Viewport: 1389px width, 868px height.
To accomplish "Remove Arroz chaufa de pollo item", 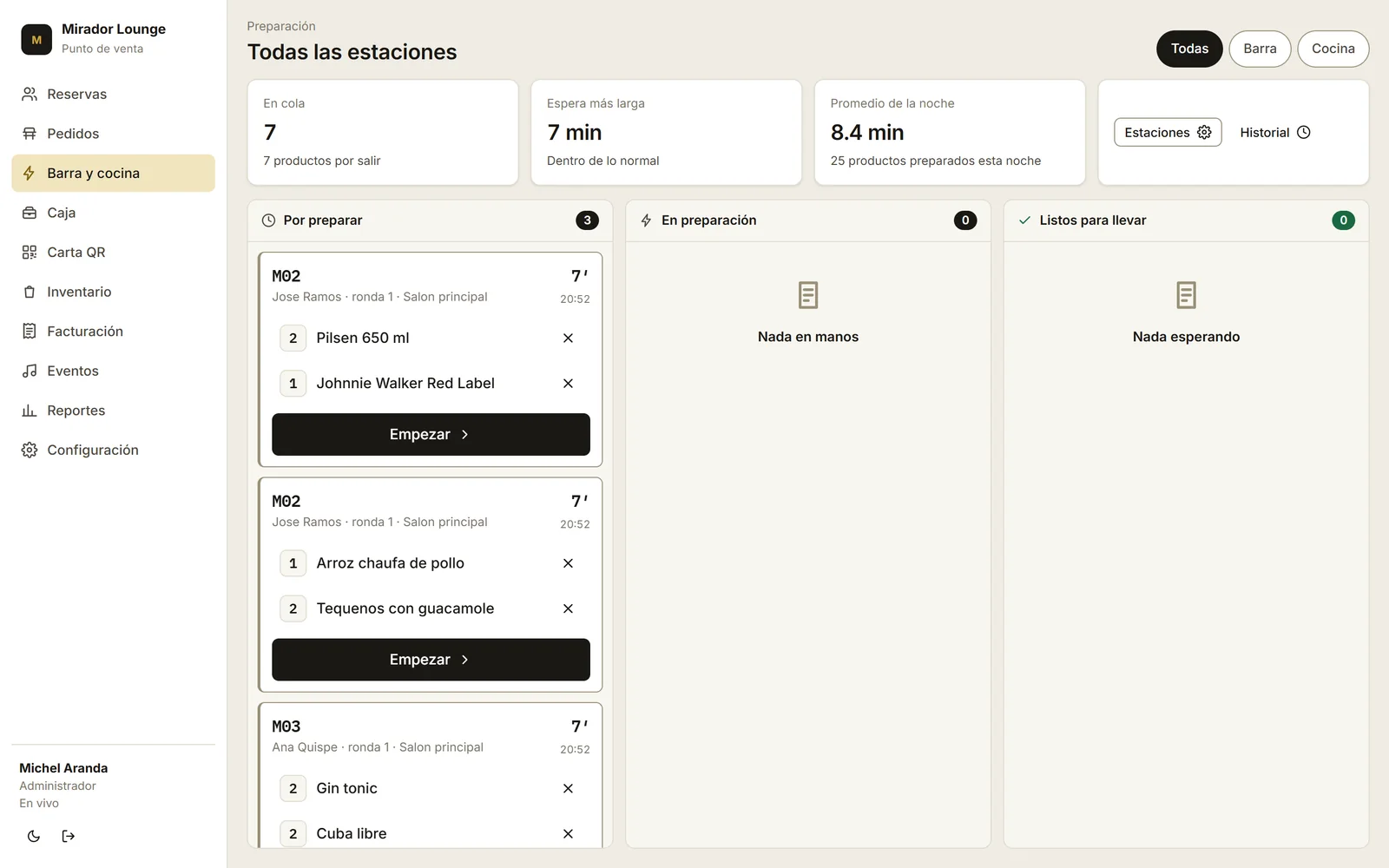I will pyautogui.click(x=568, y=563).
